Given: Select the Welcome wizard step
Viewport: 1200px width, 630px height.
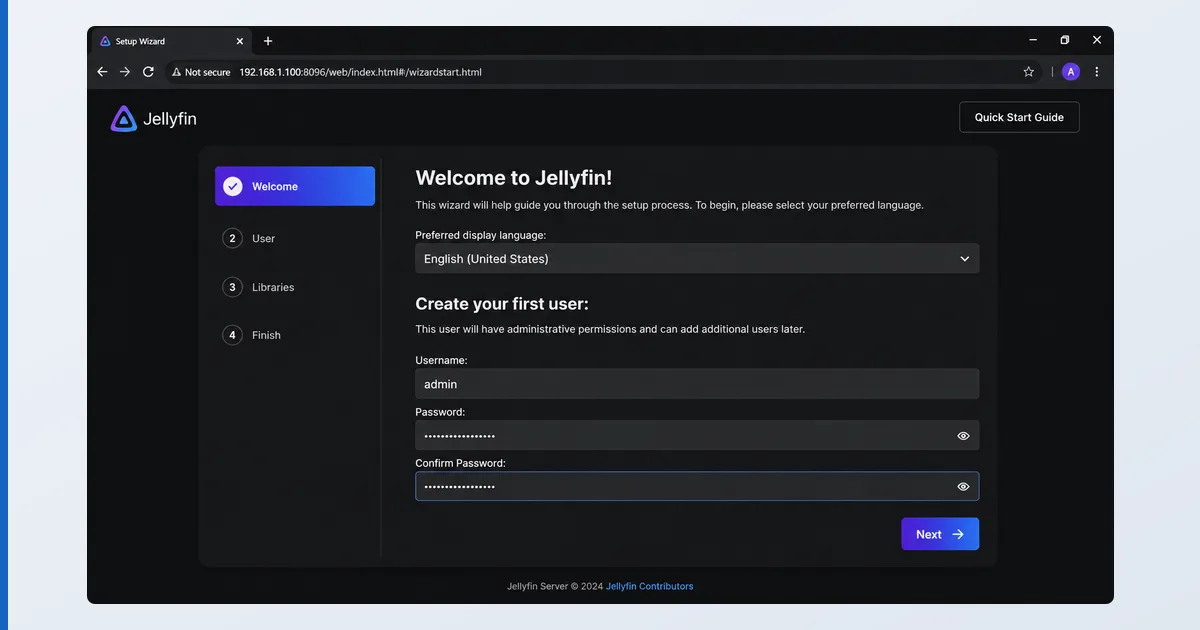Looking at the screenshot, I should [295, 186].
